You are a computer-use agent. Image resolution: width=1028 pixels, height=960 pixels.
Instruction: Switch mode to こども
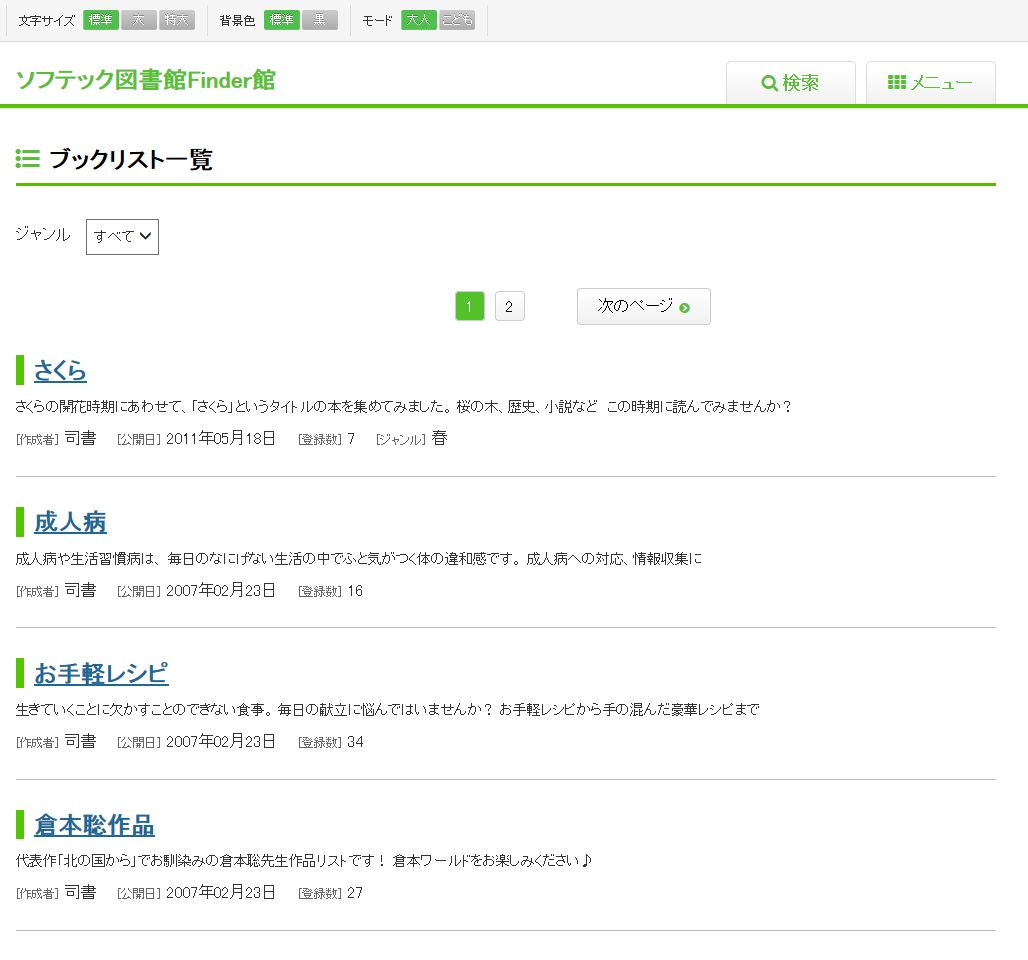(457, 21)
